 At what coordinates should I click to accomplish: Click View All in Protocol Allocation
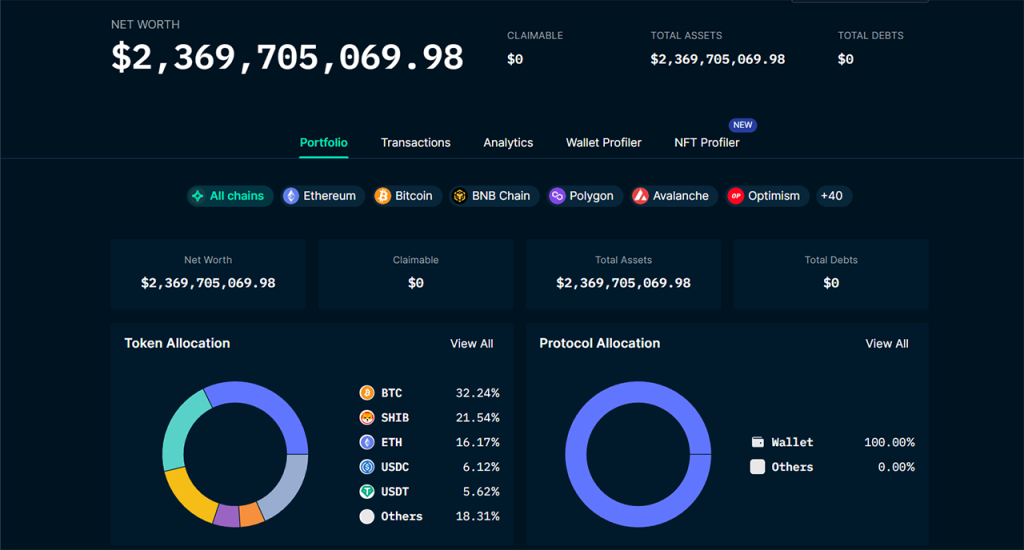(886, 344)
